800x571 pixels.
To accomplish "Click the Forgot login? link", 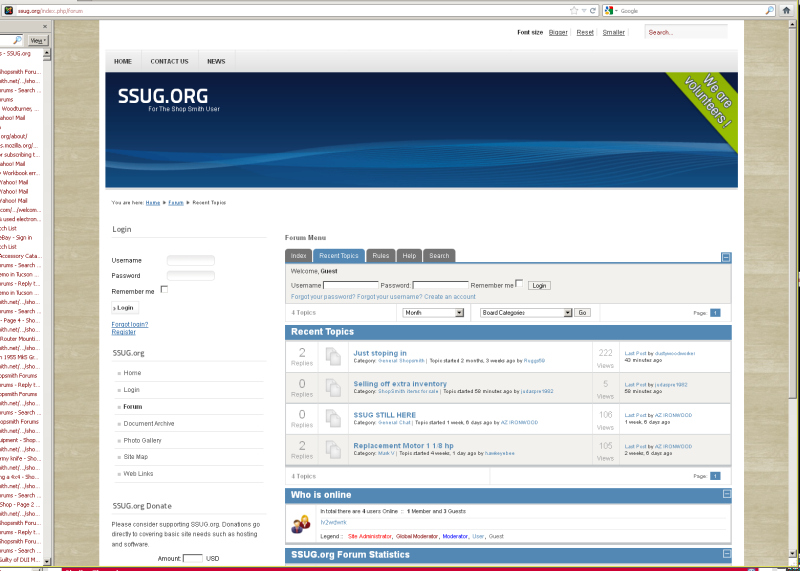I will (130, 325).
